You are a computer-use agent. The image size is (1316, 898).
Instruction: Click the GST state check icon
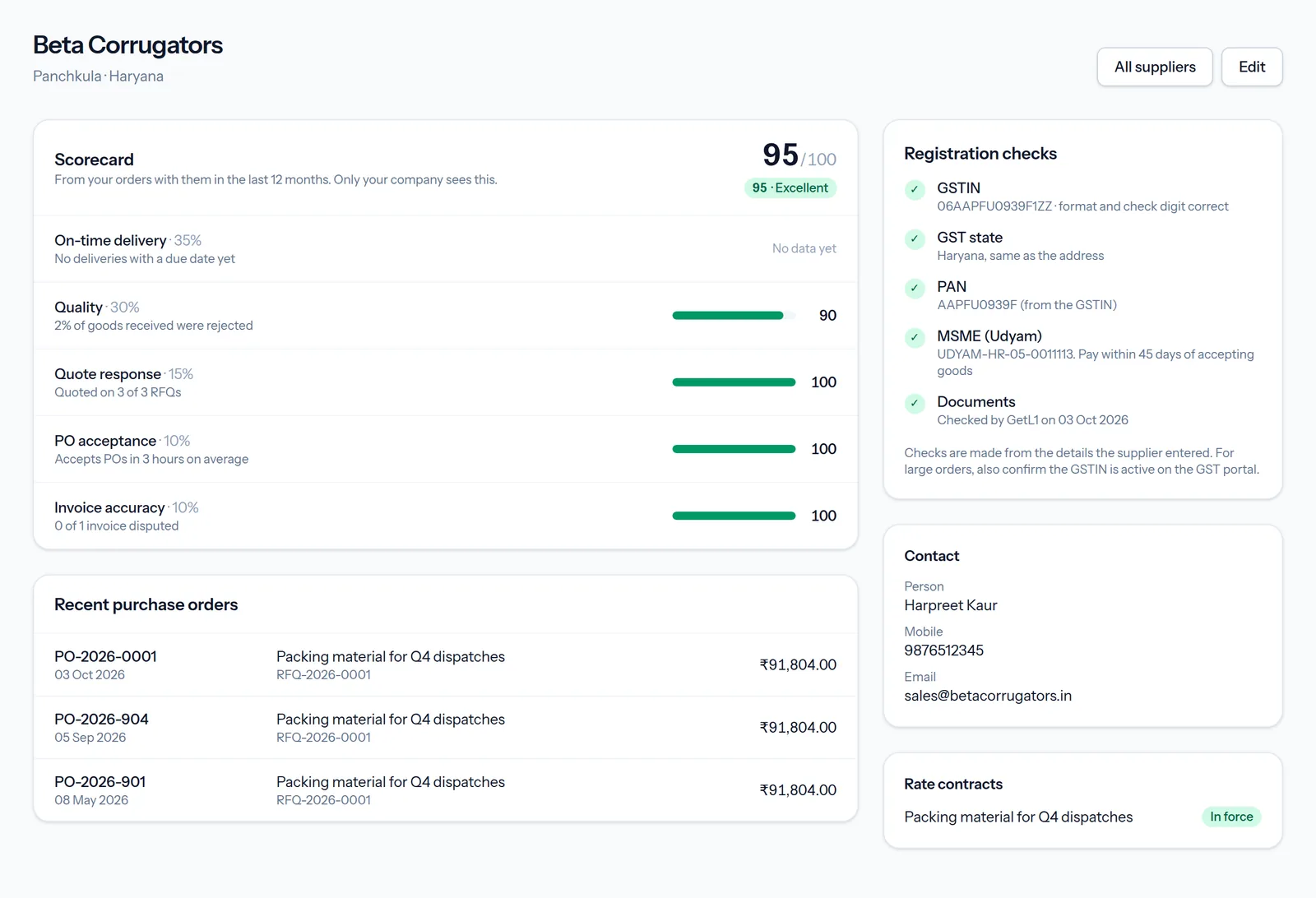coord(915,238)
